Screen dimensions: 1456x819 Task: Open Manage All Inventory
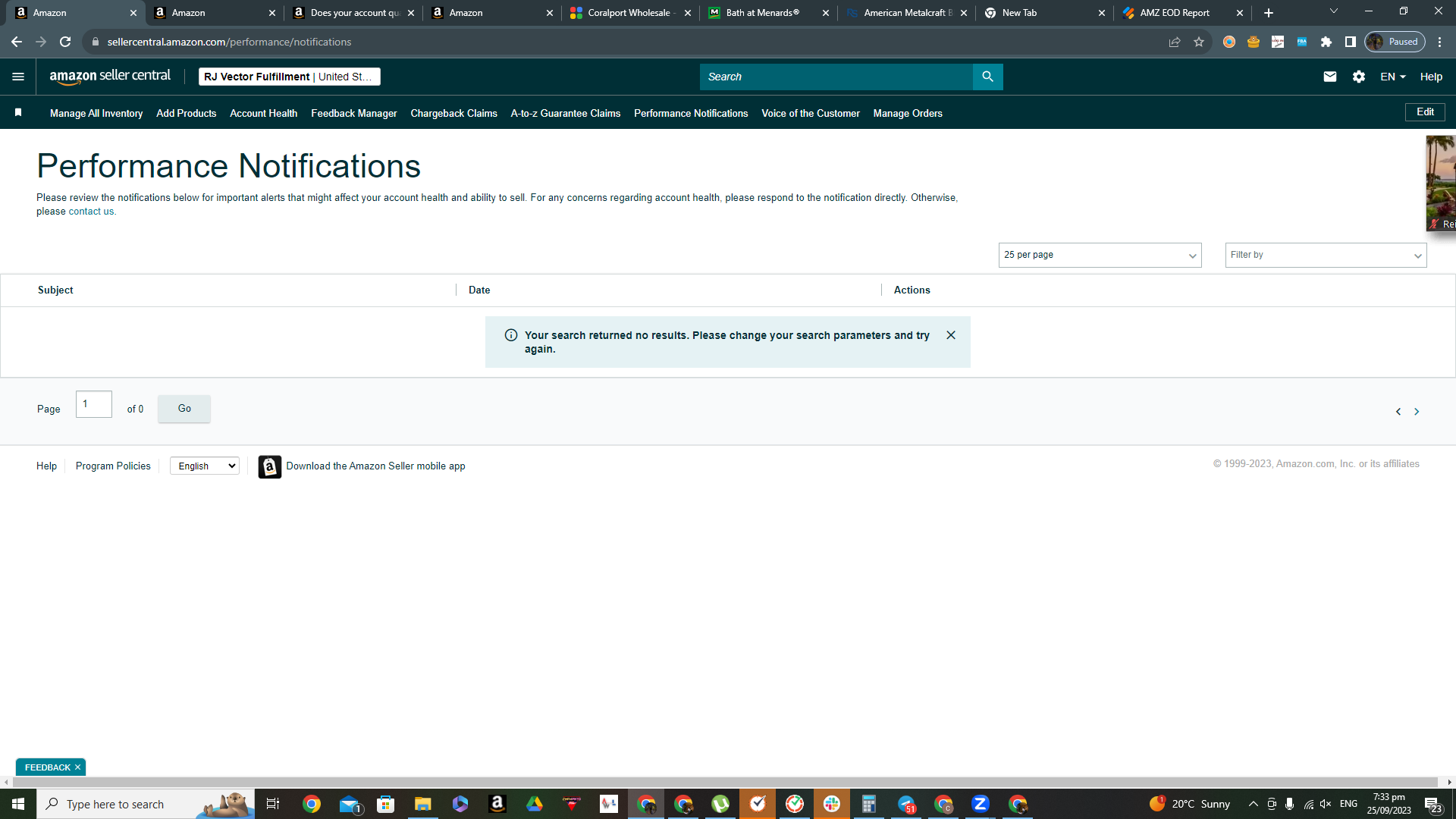(x=96, y=113)
